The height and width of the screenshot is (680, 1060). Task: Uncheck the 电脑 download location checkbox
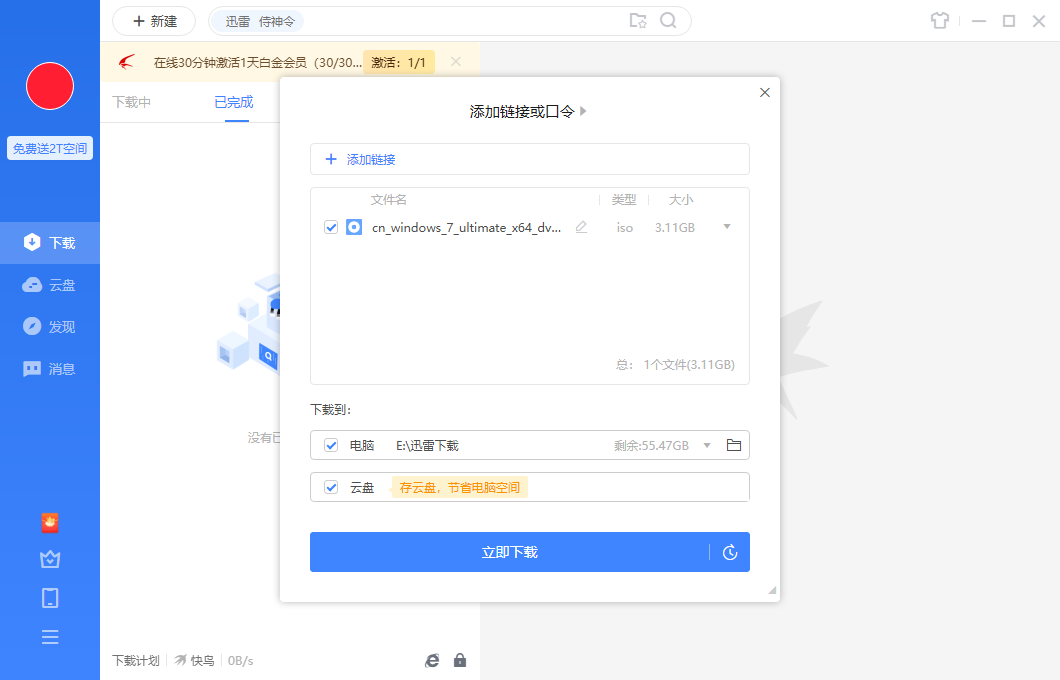point(331,445)
